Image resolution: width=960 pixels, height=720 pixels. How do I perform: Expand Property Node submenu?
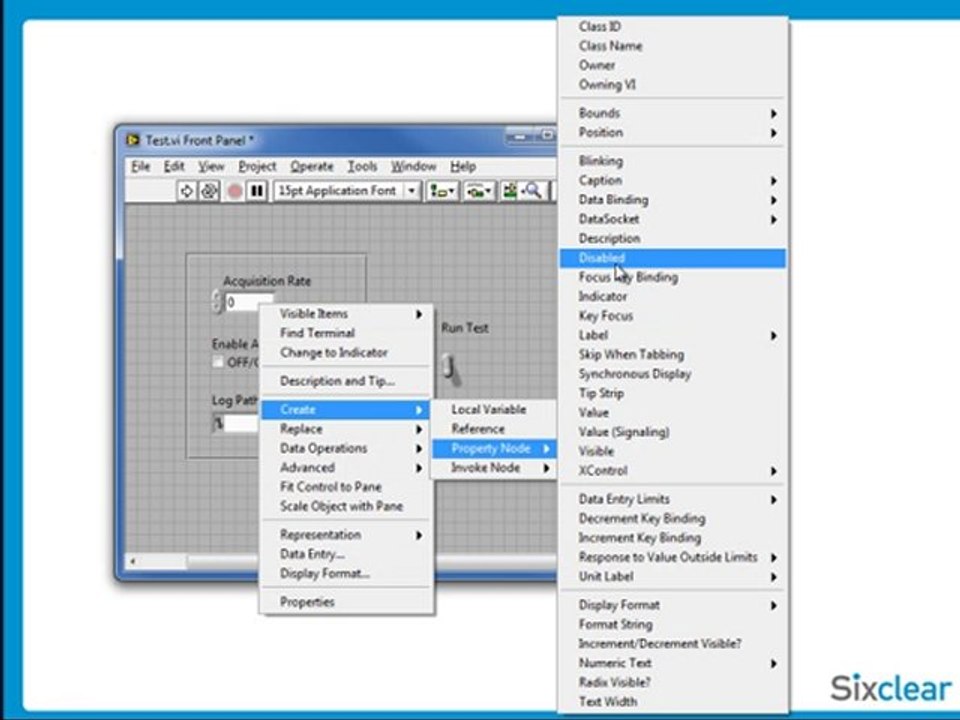(493, 449)
